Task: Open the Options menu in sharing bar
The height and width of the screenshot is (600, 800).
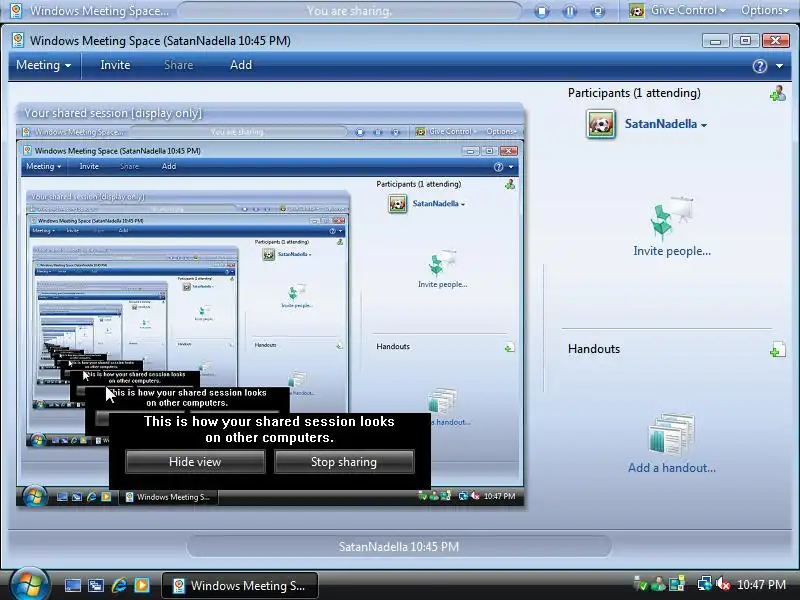Action: [x=764, y=10]
